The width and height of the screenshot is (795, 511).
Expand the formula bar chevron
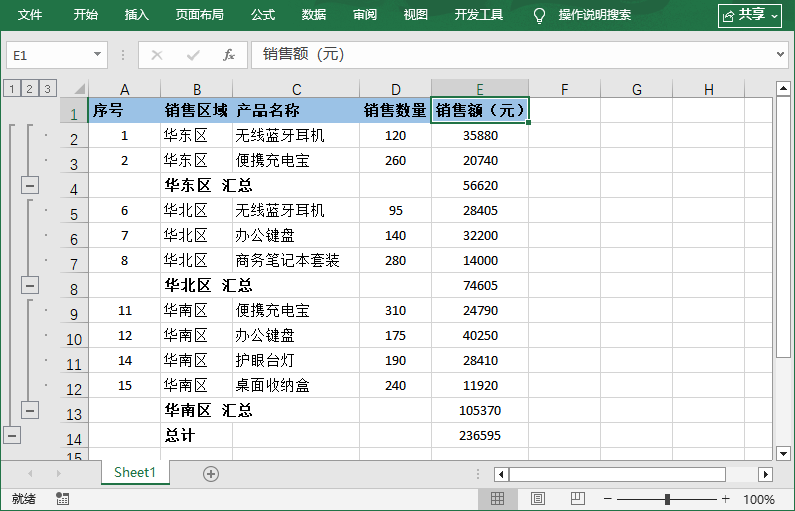click(780, 54)
